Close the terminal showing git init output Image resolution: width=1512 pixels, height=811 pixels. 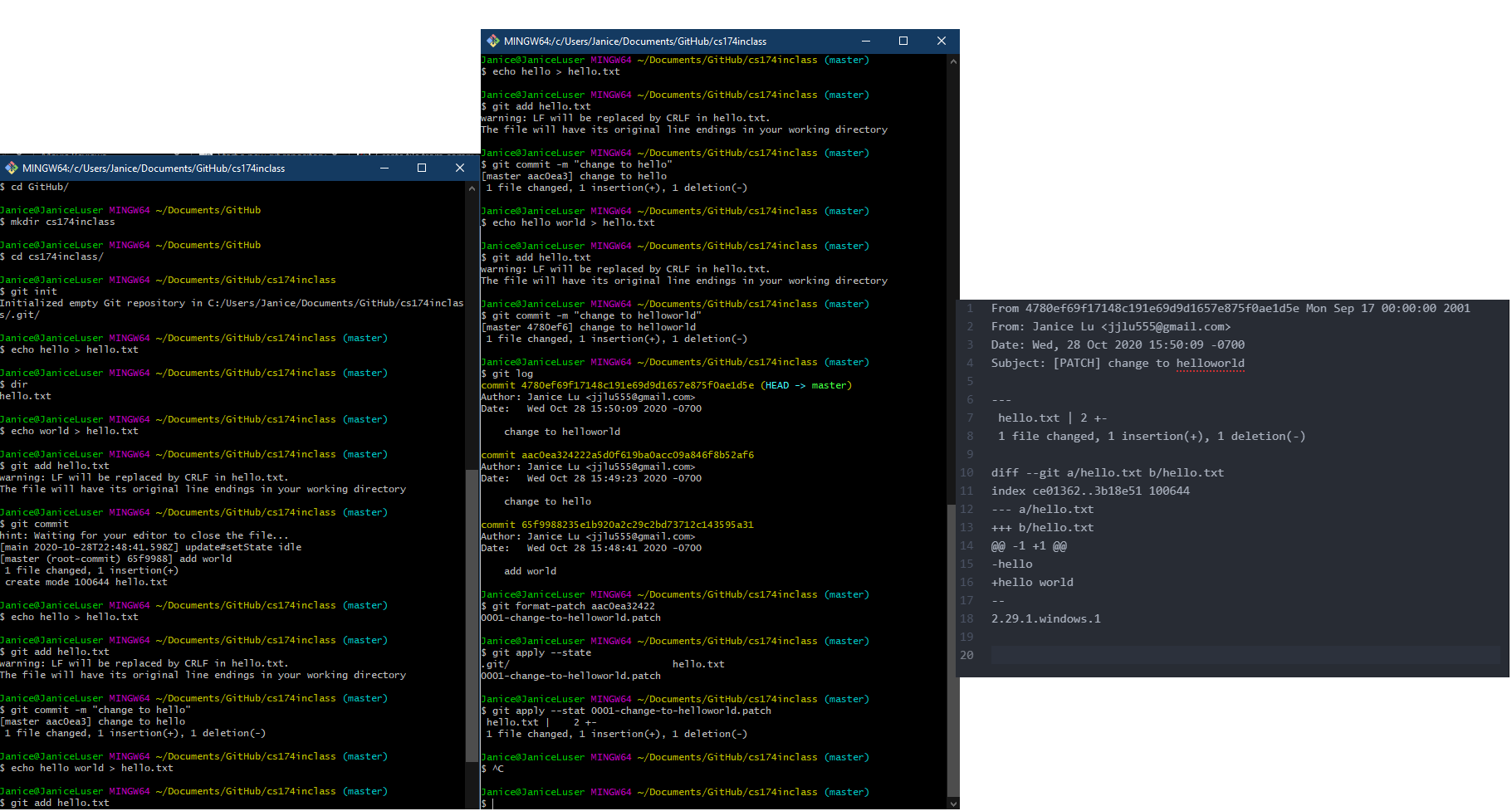point(459,168)
